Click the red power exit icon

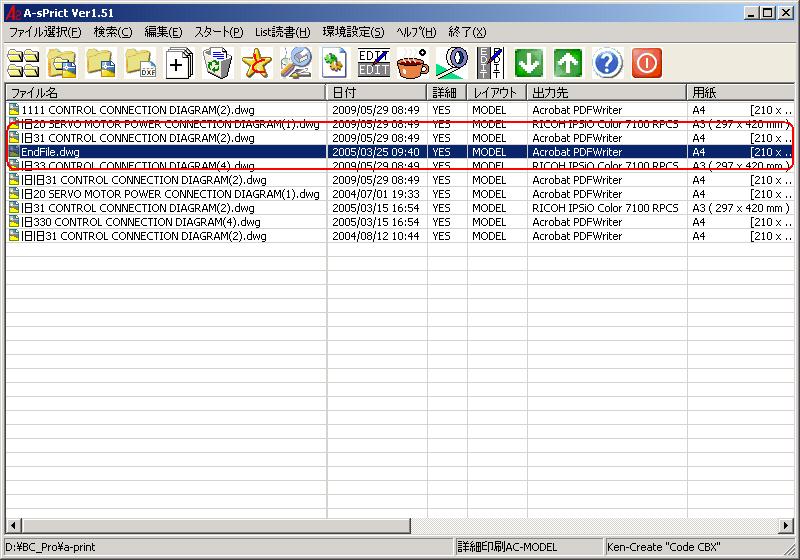tap(646, 63)
